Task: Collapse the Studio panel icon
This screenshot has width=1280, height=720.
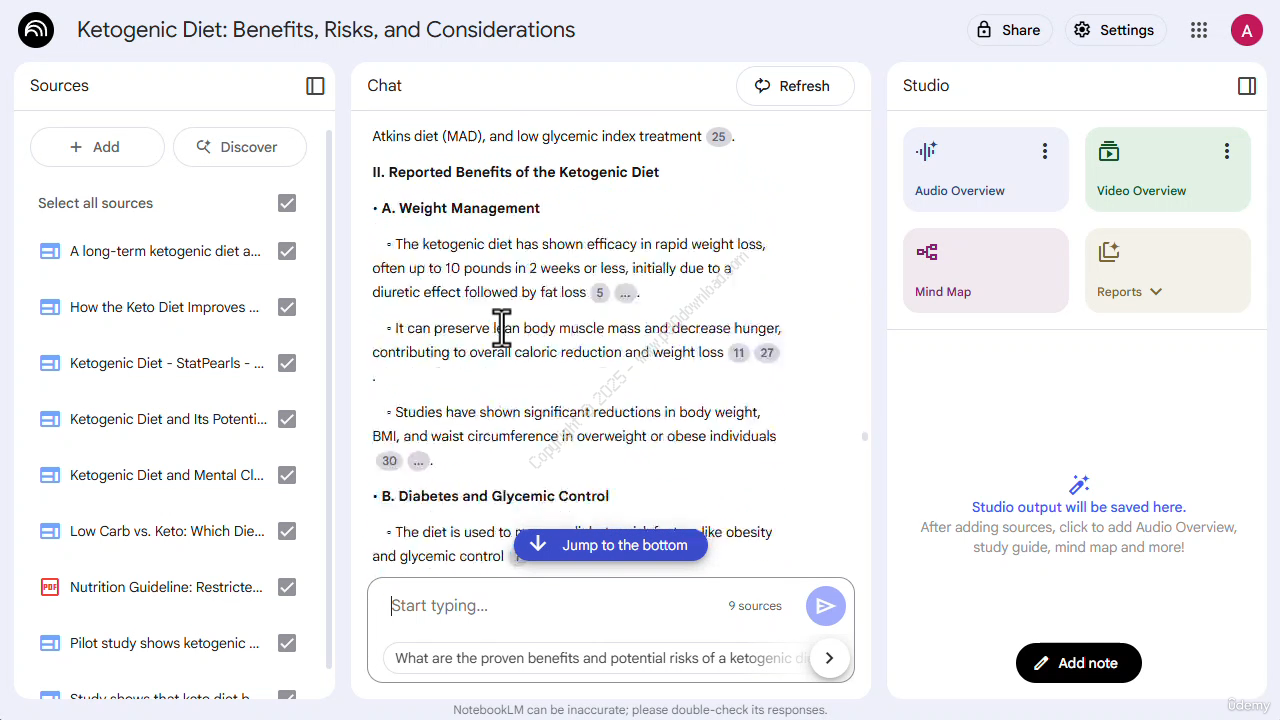Action: [x=1247, y=86]
